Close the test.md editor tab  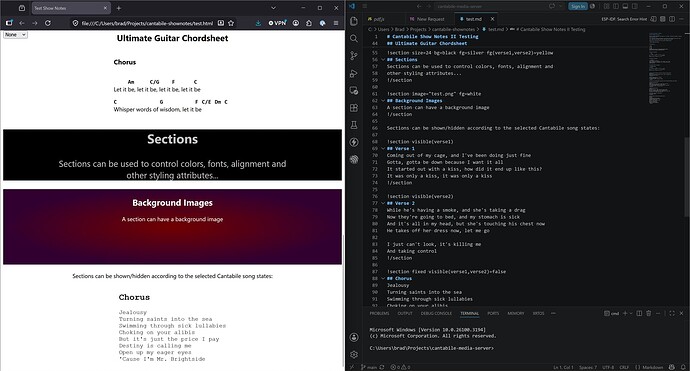click(492, 19)
